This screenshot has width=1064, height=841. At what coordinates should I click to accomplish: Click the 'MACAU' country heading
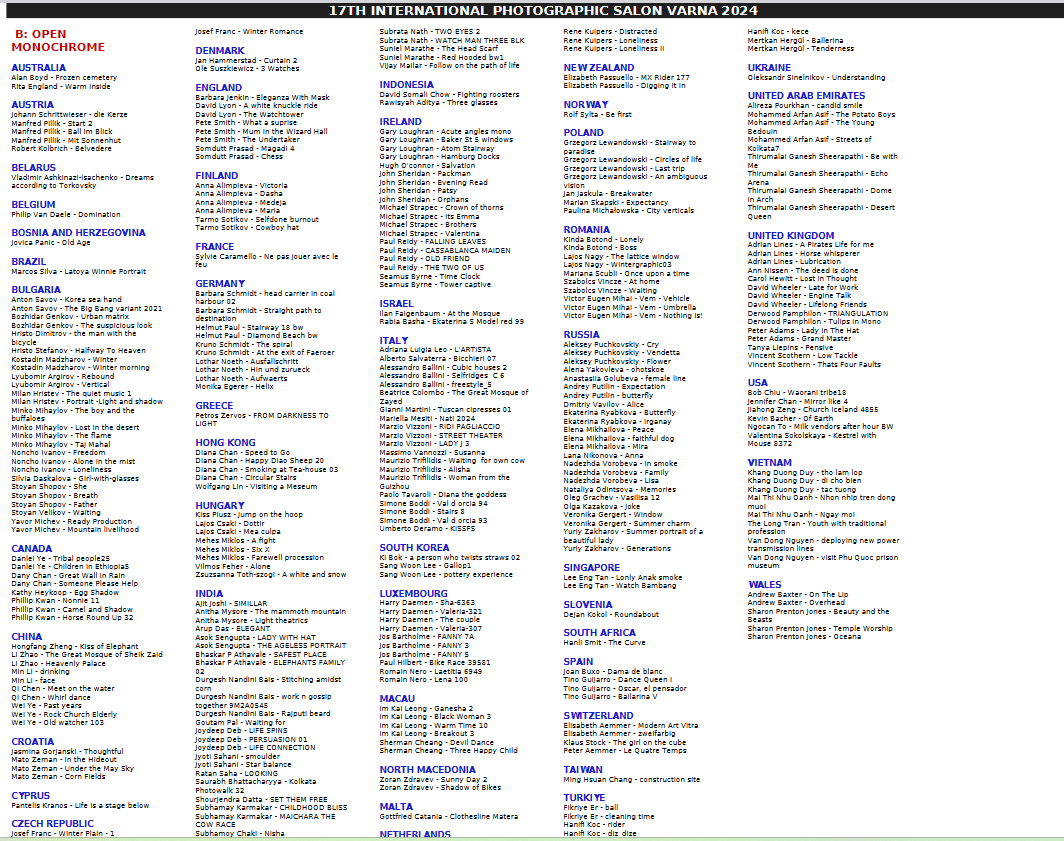397,699
